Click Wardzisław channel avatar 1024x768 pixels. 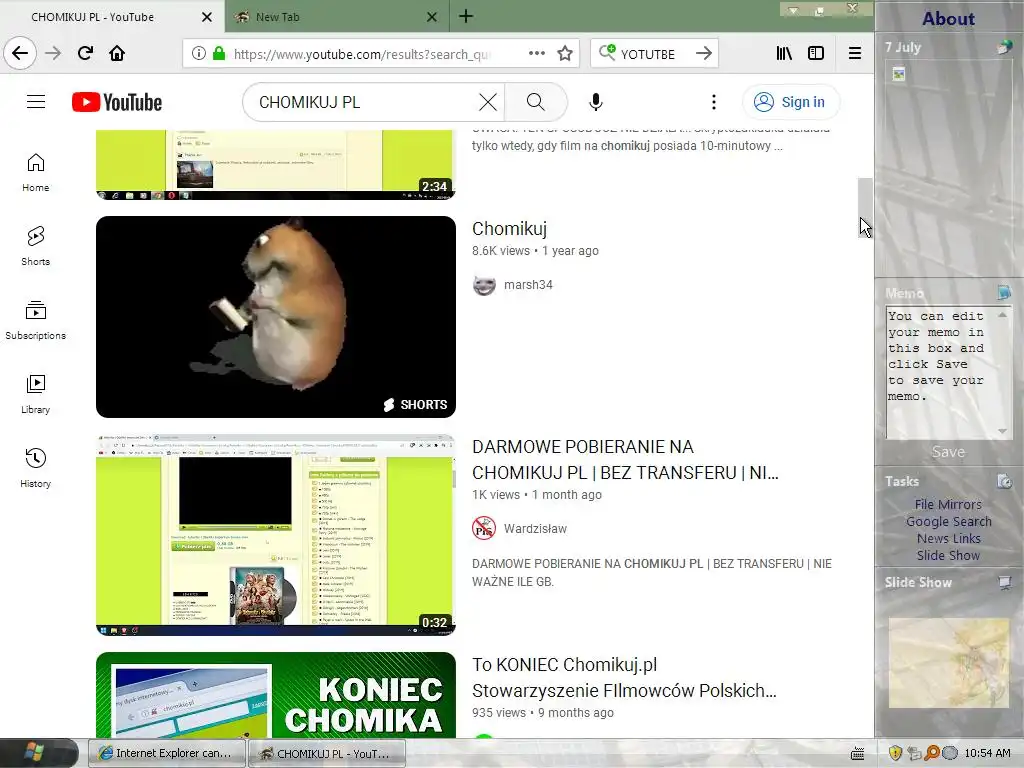point(484,528)
